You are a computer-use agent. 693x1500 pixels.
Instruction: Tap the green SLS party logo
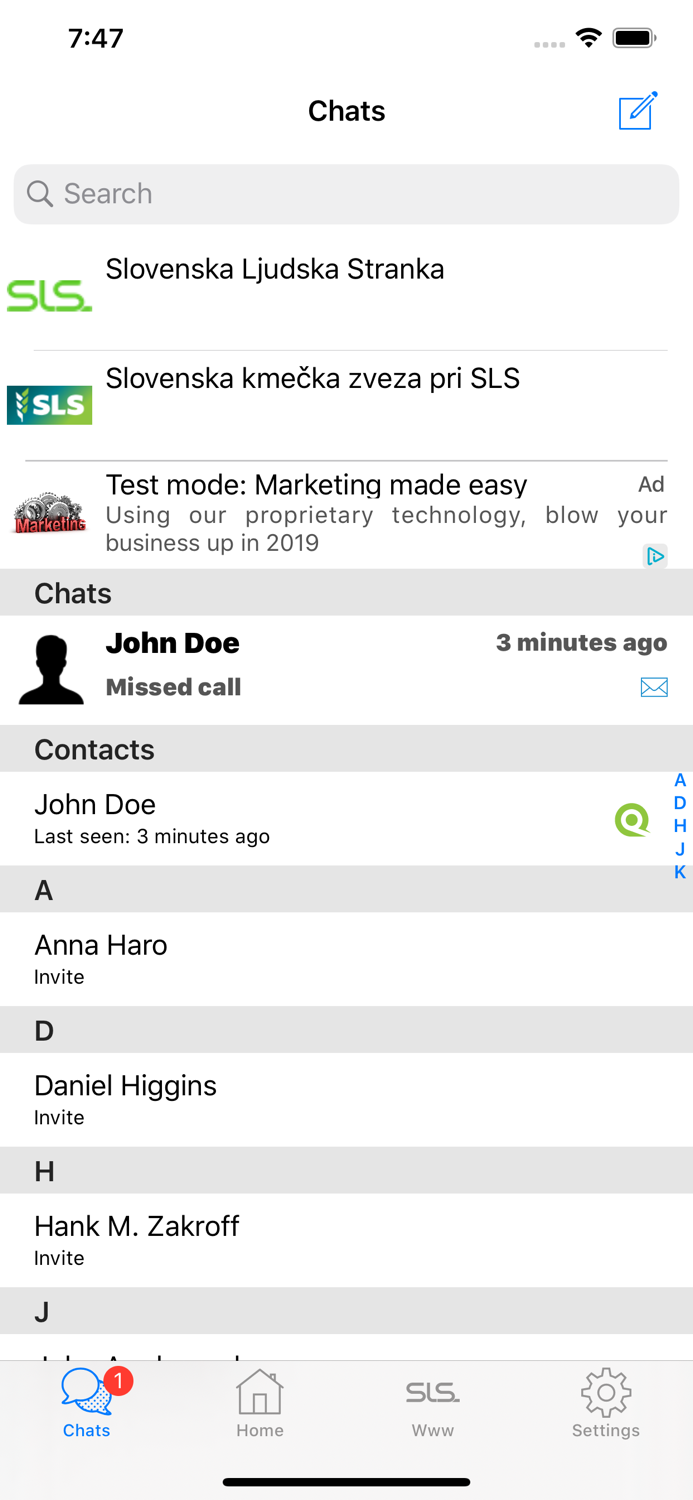[x=49, y=296]
